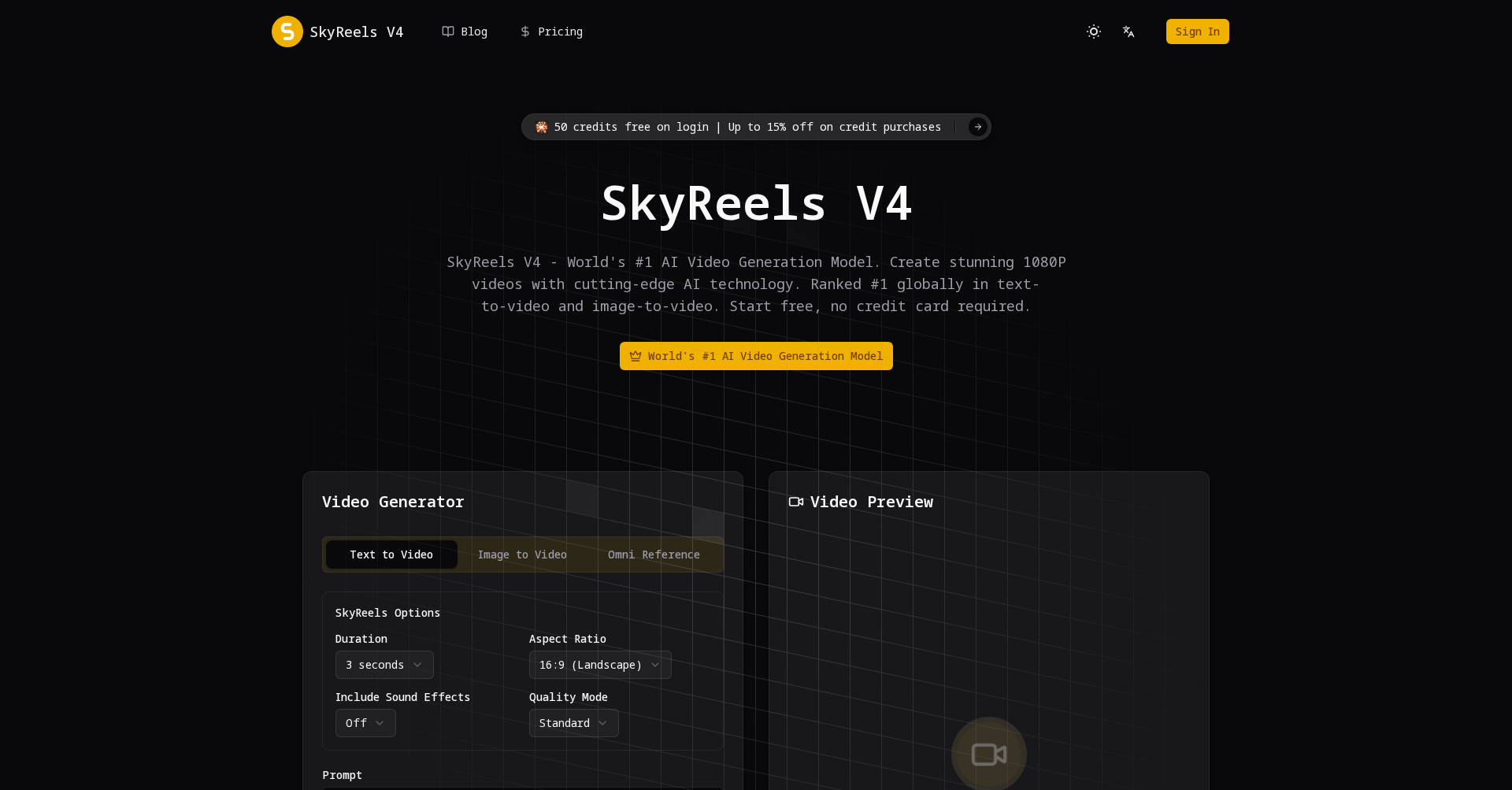Open the Duration dropdown showing 3 seconds
Viewport: 1512px width, 790px height.
[384, 665]
